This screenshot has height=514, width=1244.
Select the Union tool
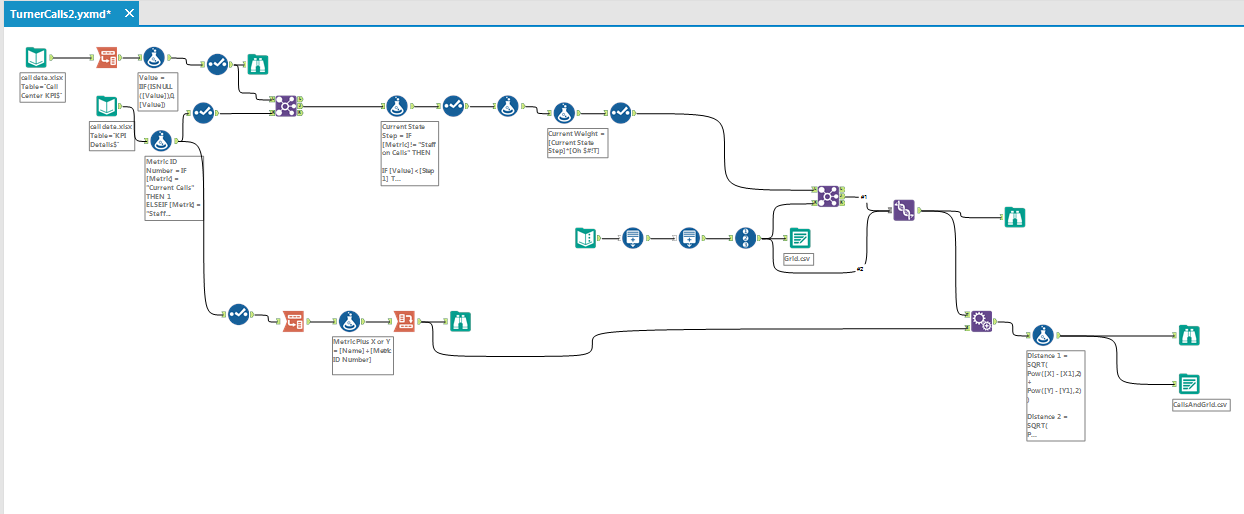point(903,210)
